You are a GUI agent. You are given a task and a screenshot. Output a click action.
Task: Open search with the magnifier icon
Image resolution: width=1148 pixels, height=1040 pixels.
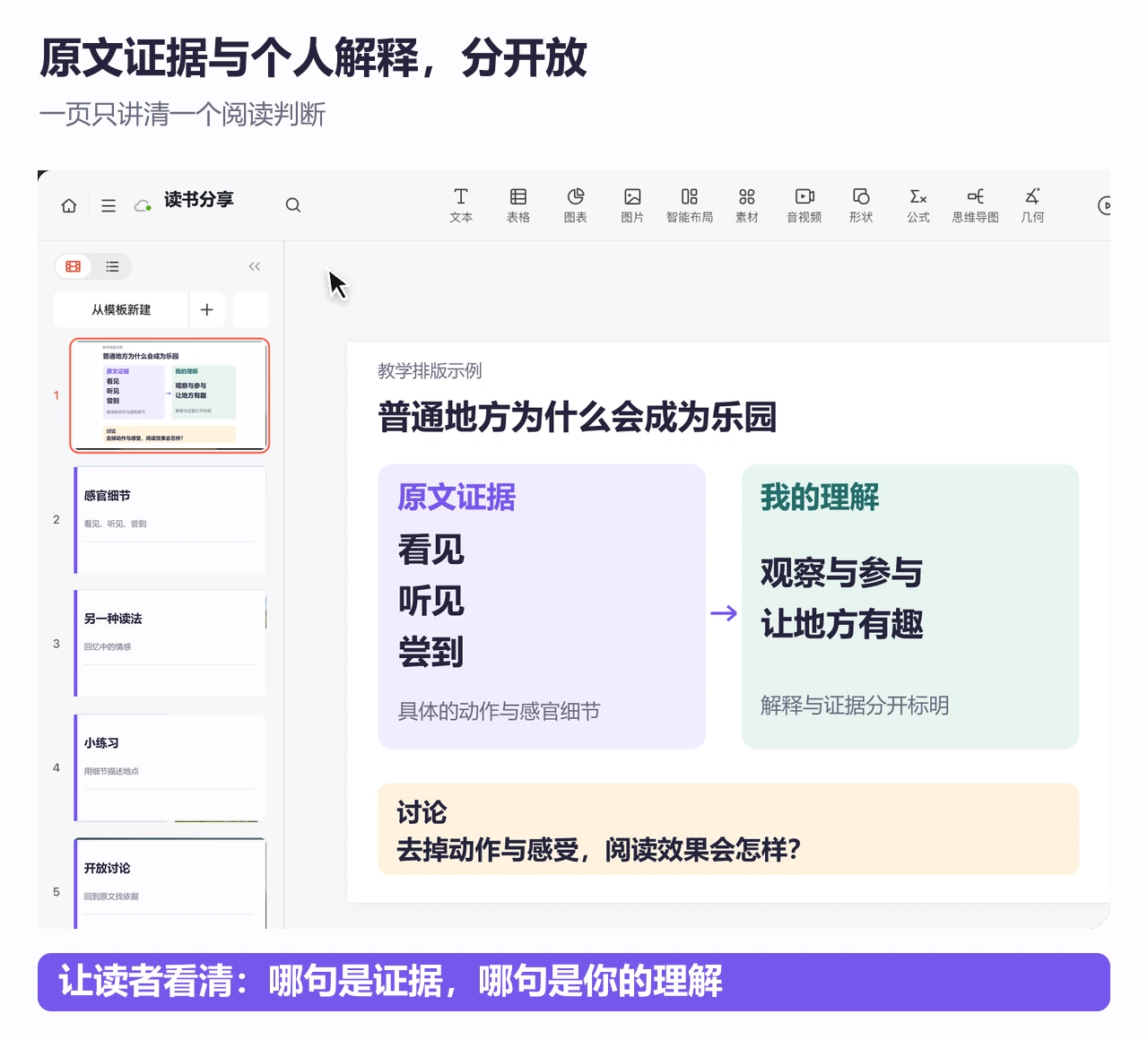pos(293,205)
